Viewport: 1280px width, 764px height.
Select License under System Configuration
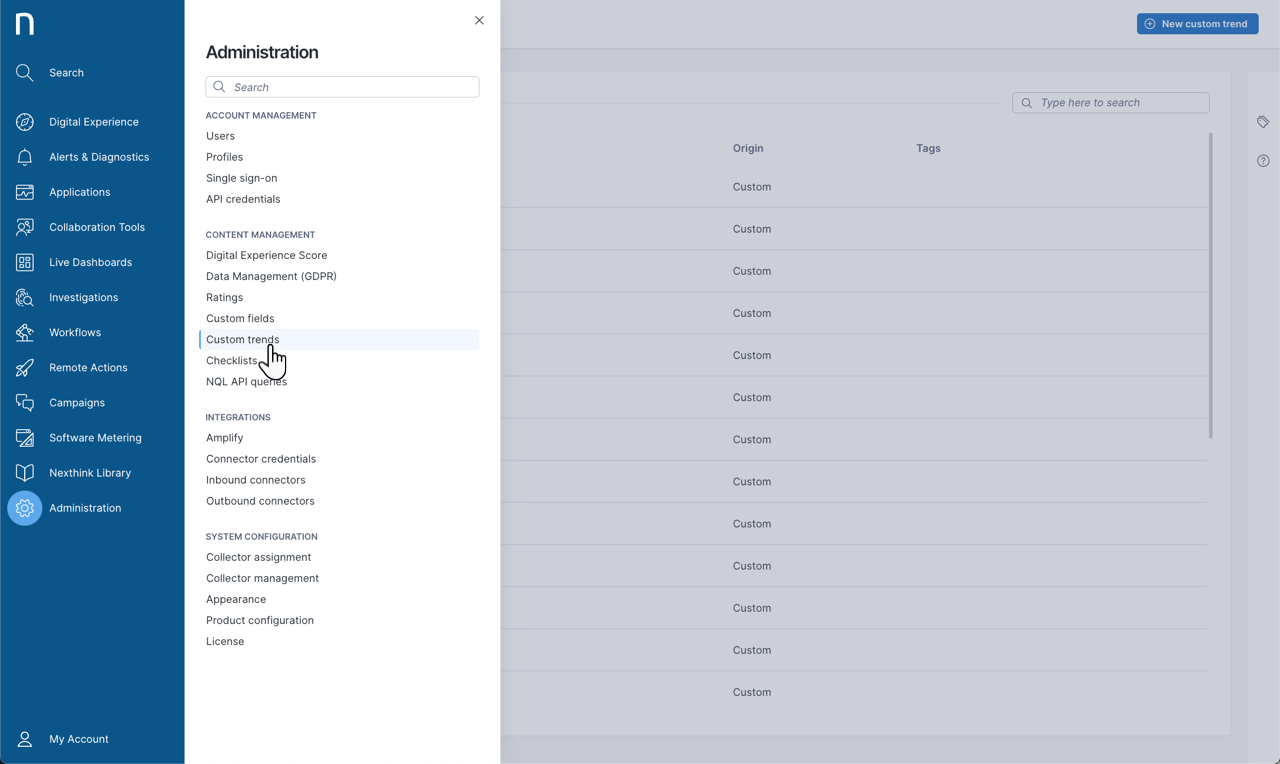[225, 641]
